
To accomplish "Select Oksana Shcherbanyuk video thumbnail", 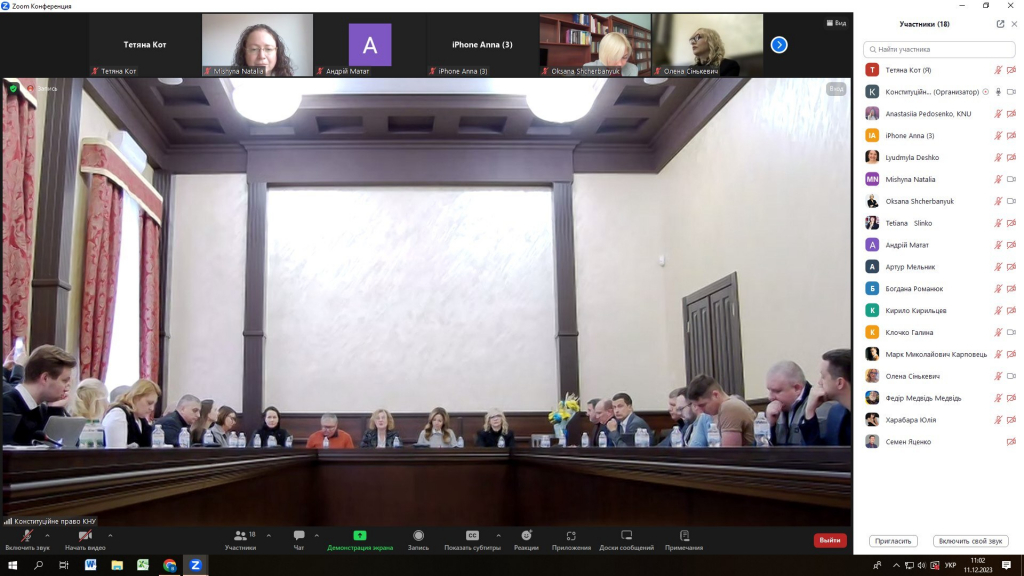I will pyautogui.click(x=595, y=44).
